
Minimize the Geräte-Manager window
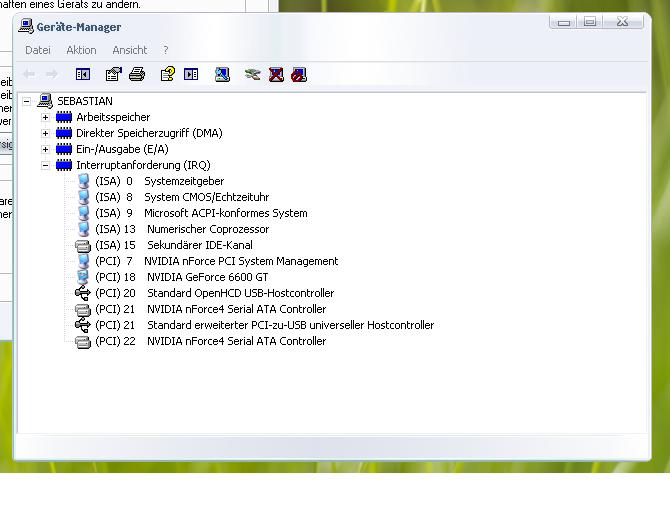click(564, 22)
